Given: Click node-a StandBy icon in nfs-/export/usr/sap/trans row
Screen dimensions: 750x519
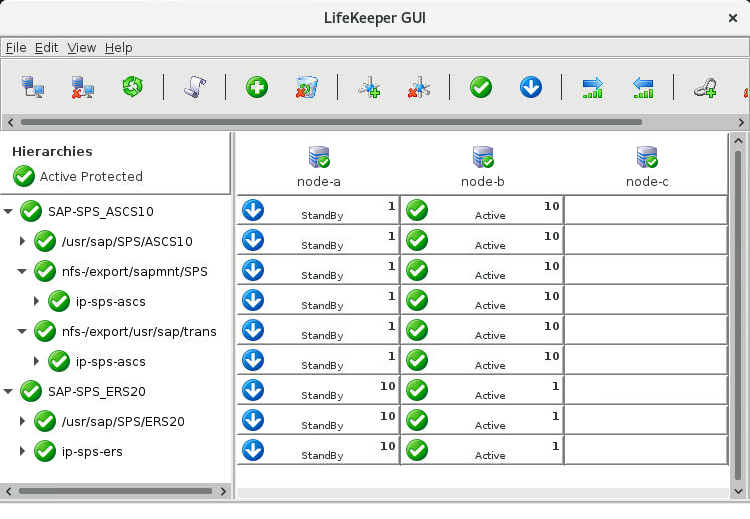Looking at the screenshot, I should [x=253, y=330].
